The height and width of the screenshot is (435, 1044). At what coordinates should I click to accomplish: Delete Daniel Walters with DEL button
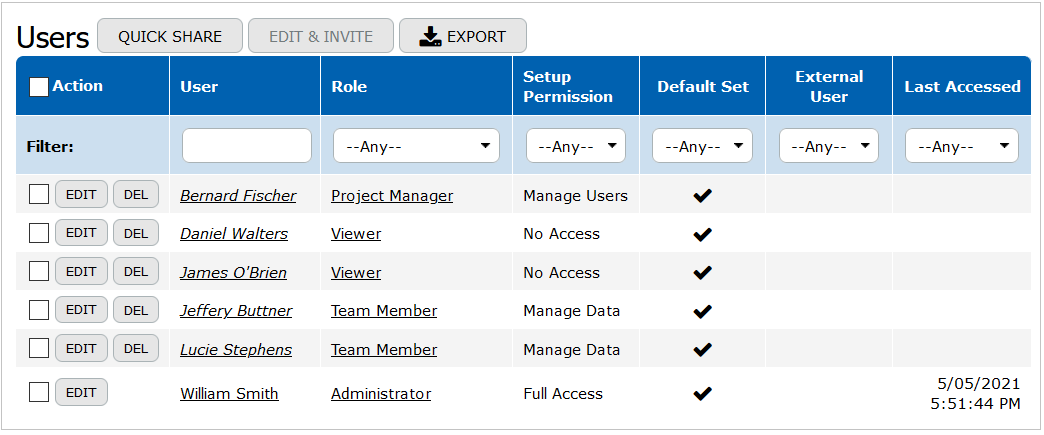(136, 233)
